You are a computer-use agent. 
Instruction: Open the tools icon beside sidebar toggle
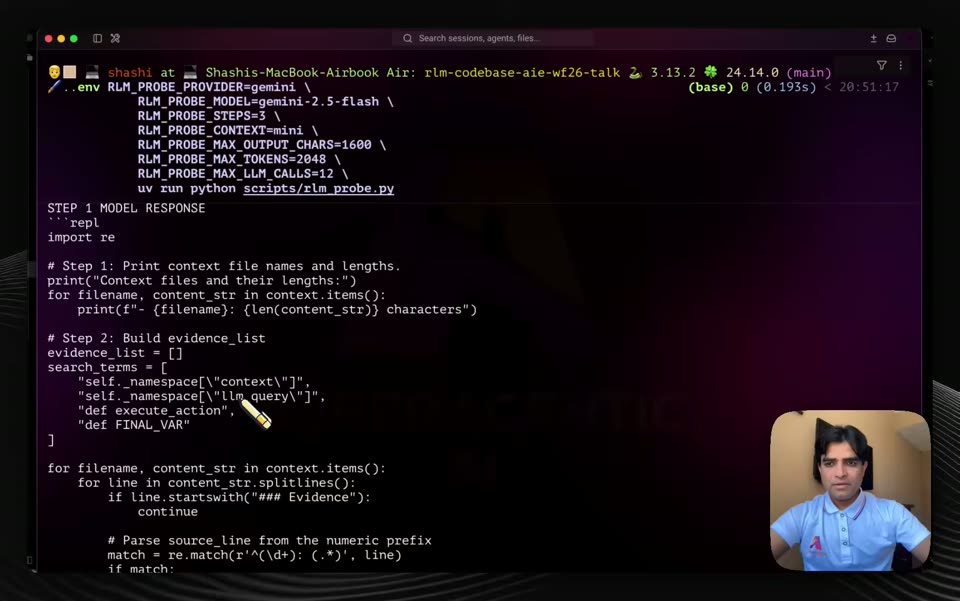coord(115,39)
